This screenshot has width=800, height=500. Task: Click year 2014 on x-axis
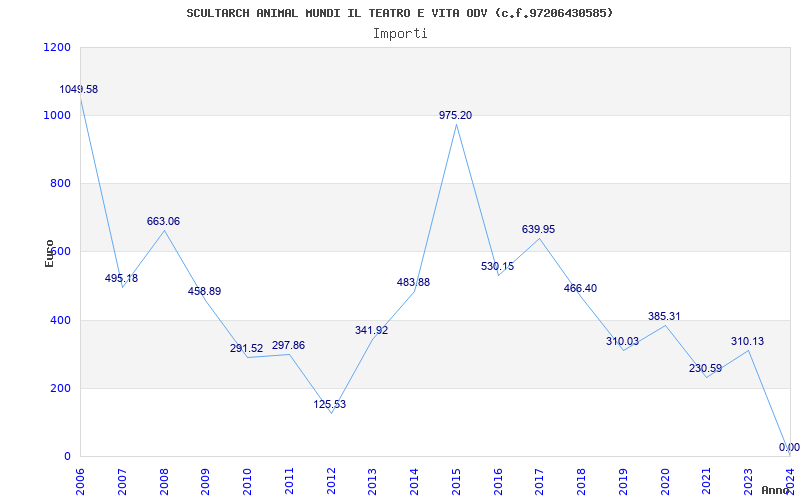coord(414,482)
